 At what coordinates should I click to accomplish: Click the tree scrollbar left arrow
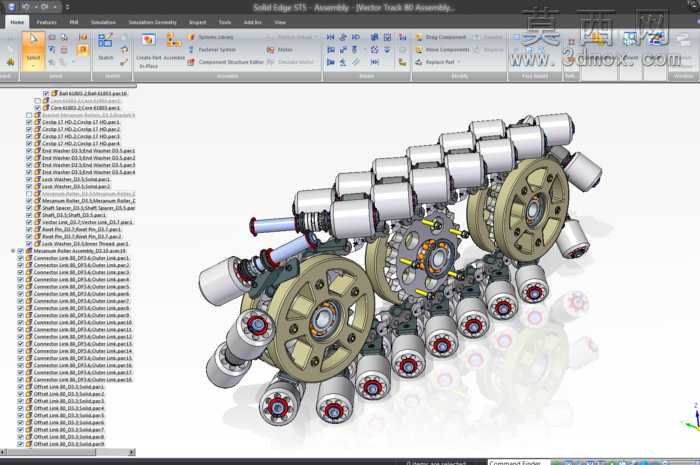pos(3,452)
